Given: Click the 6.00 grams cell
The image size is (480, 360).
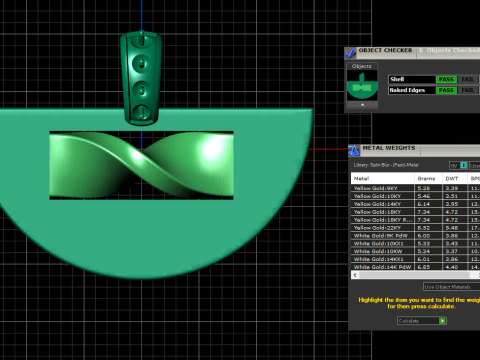Looking at the screenshot, I should coord(428,236).
